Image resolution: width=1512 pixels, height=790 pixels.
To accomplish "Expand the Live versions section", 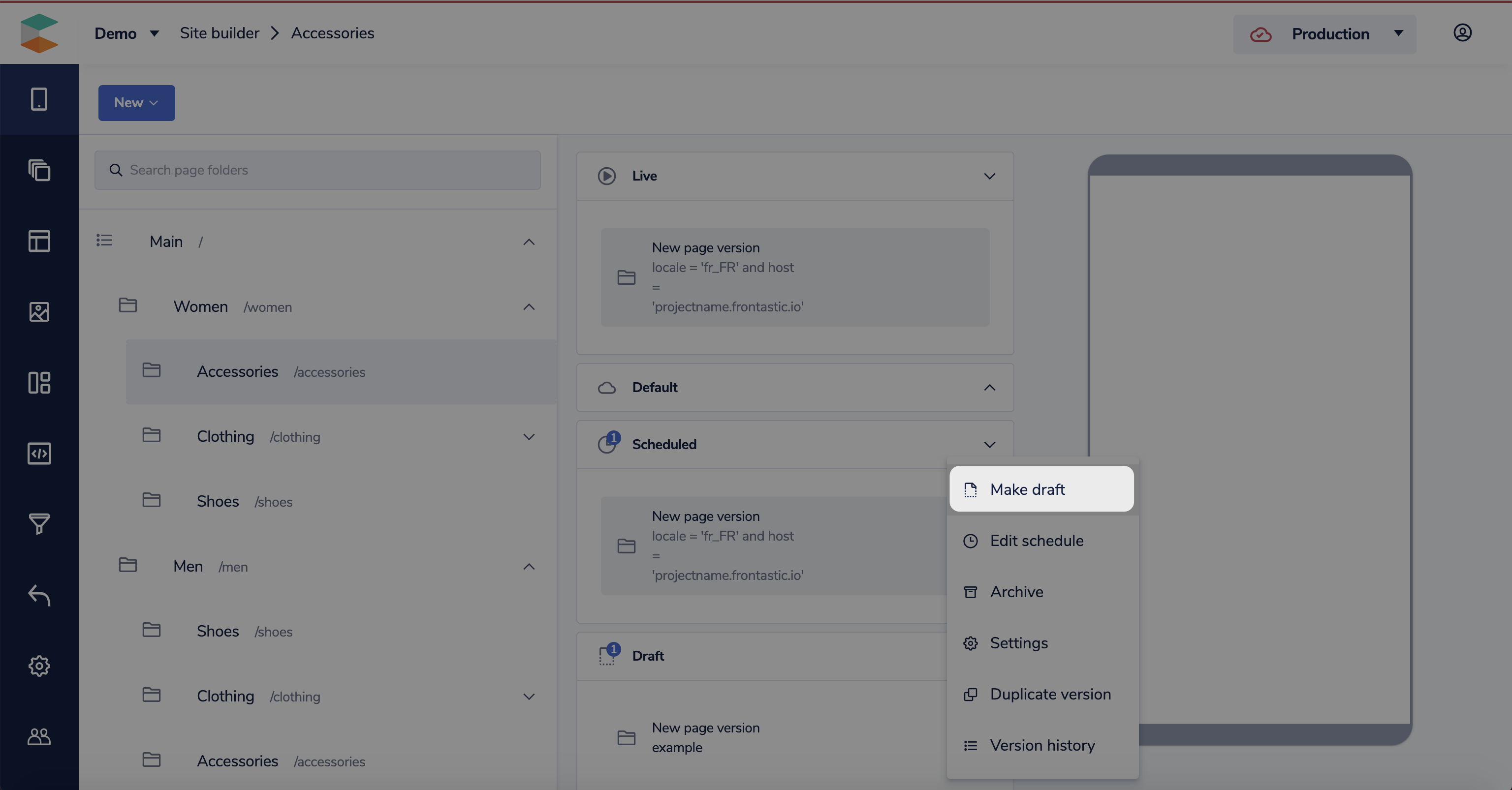I will point(989,176).
